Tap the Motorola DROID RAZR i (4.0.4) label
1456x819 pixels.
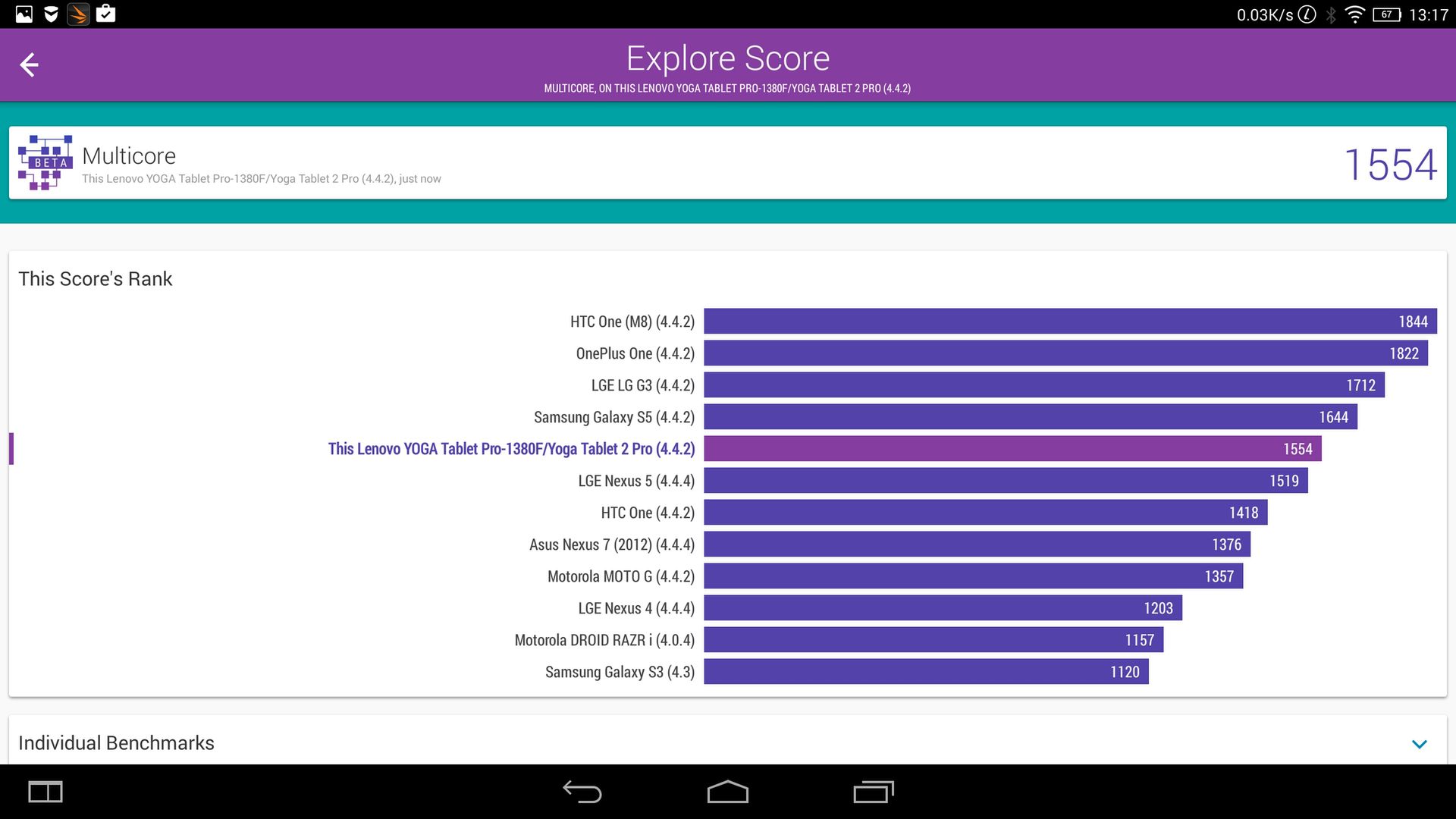point(604,640)
